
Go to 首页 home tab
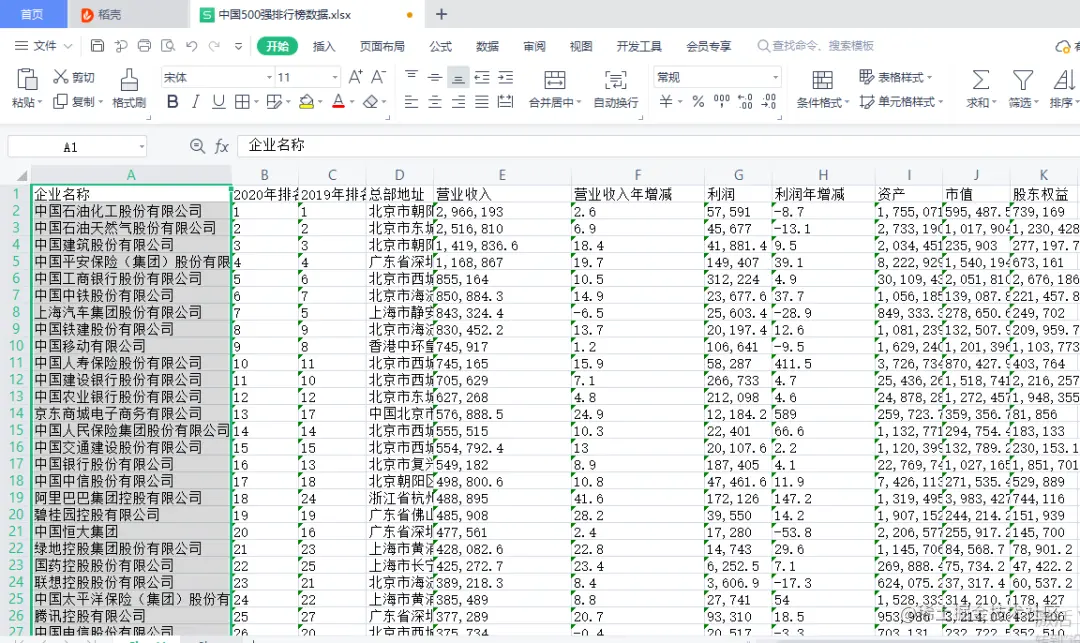point(32,14)
